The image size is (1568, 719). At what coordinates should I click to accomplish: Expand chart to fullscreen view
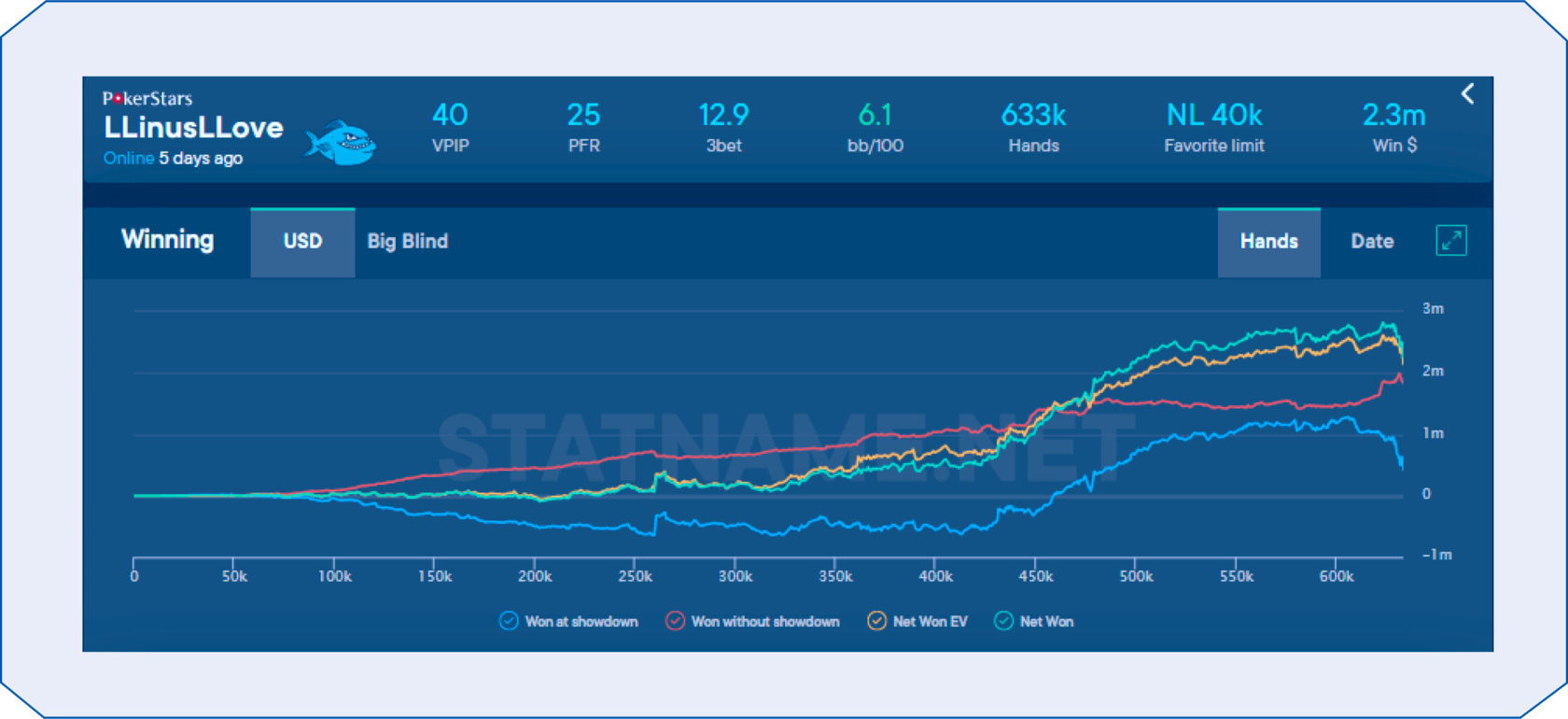1450,241
